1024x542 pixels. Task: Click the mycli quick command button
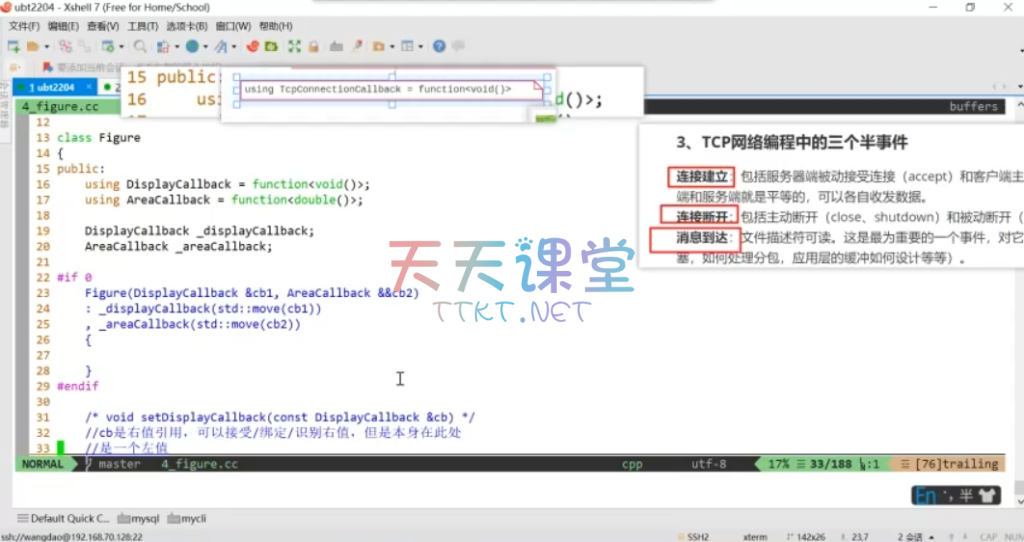point(186,518)
